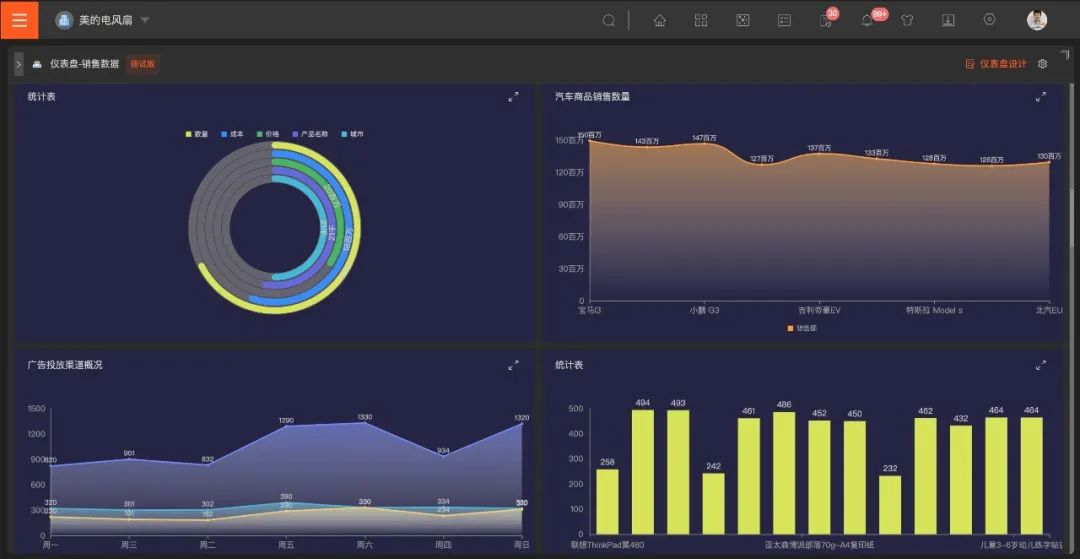
Task: Expand the 广告投放渠道概况 chart panel
Action: pos(513,365)
